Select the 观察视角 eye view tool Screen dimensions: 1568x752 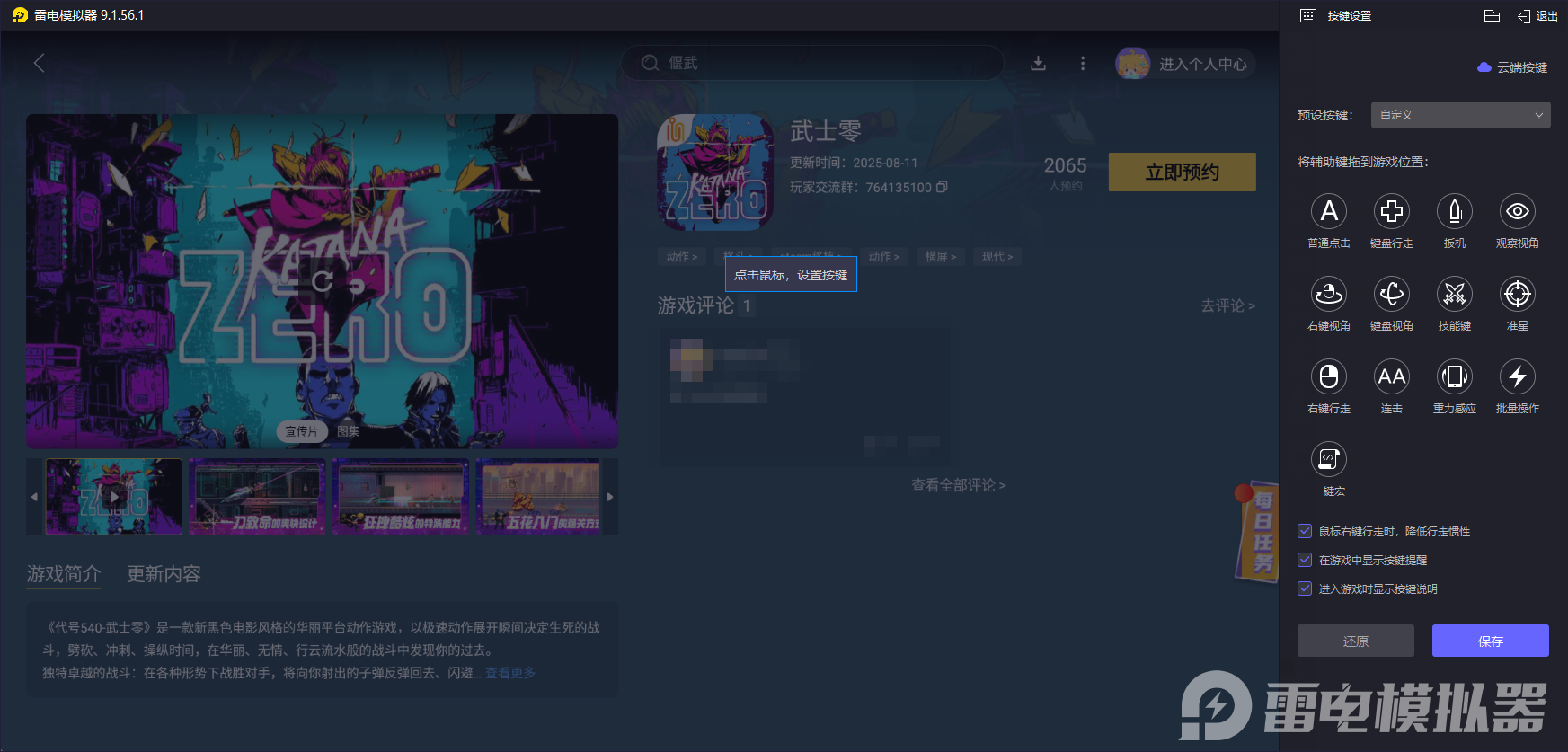(x=1518, y=212)
